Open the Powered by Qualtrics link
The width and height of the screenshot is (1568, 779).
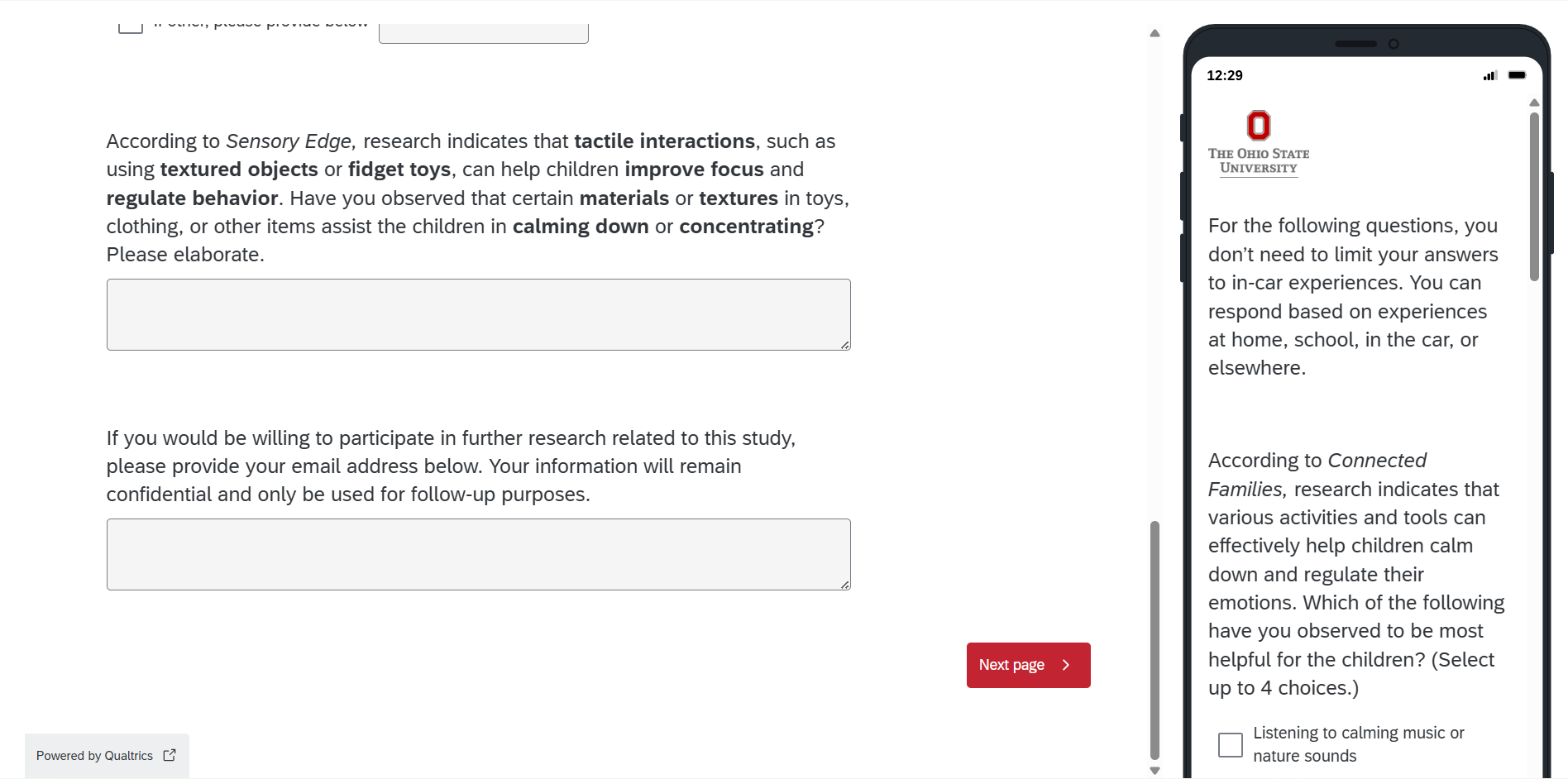click(x=95, y=756)
